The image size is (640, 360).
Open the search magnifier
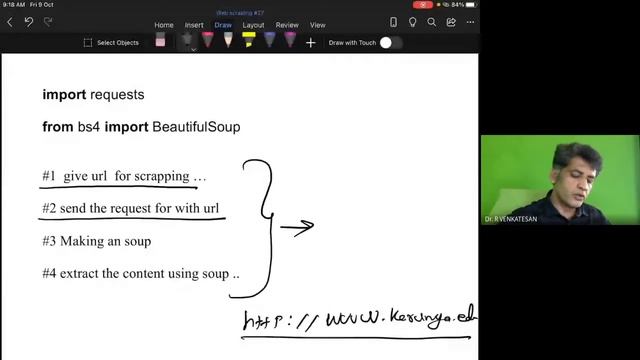tap(431, 22)
